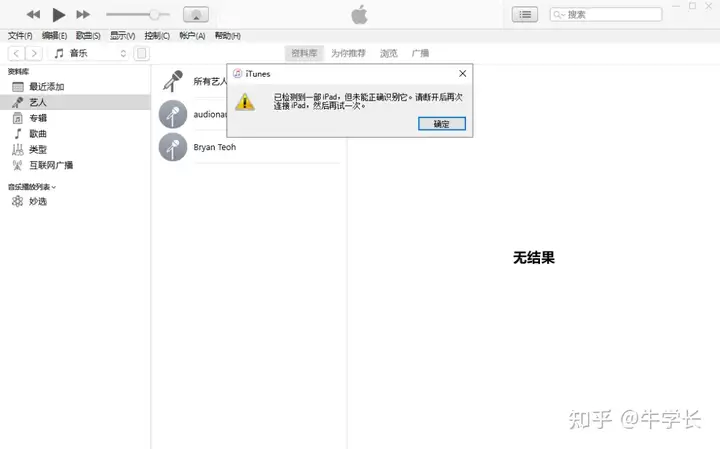Image resolution: width=720 pixels, height=449 pixels.
Task: Select 艺人 in the sidebar
Action: 75,102
